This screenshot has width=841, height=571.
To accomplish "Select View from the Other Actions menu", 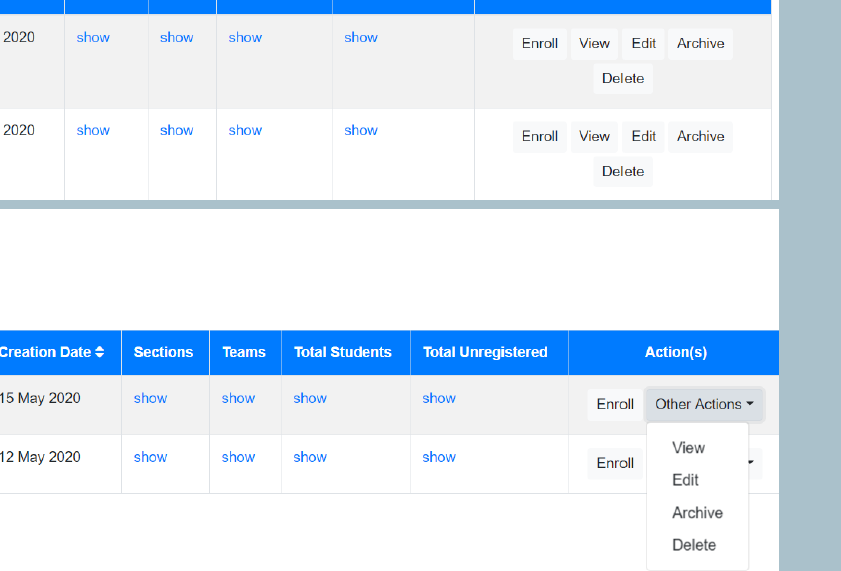I will (688, 448).
